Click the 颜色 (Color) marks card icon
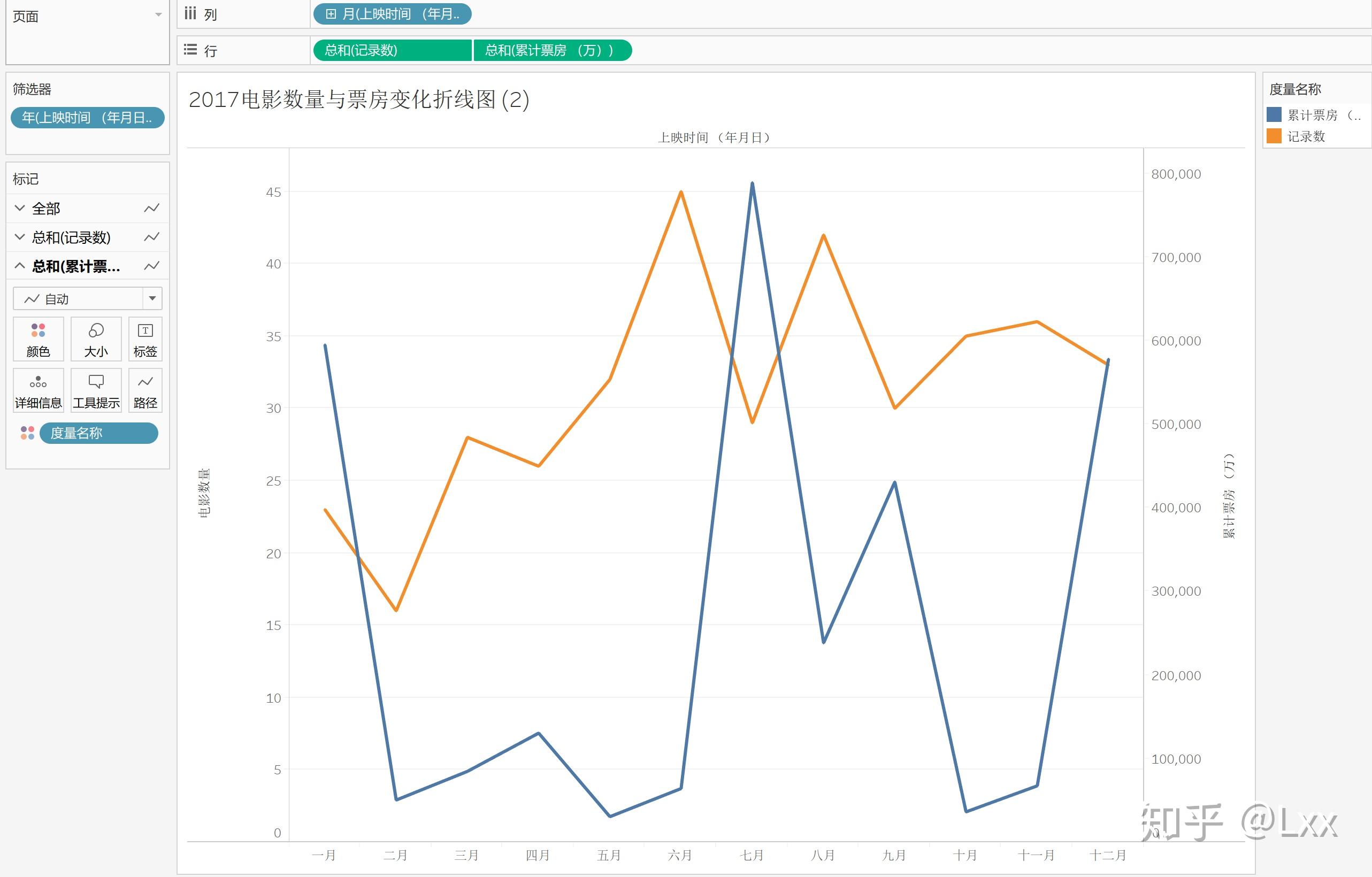Viewport: 1372px width, 877px height. (x=38, y=339)
